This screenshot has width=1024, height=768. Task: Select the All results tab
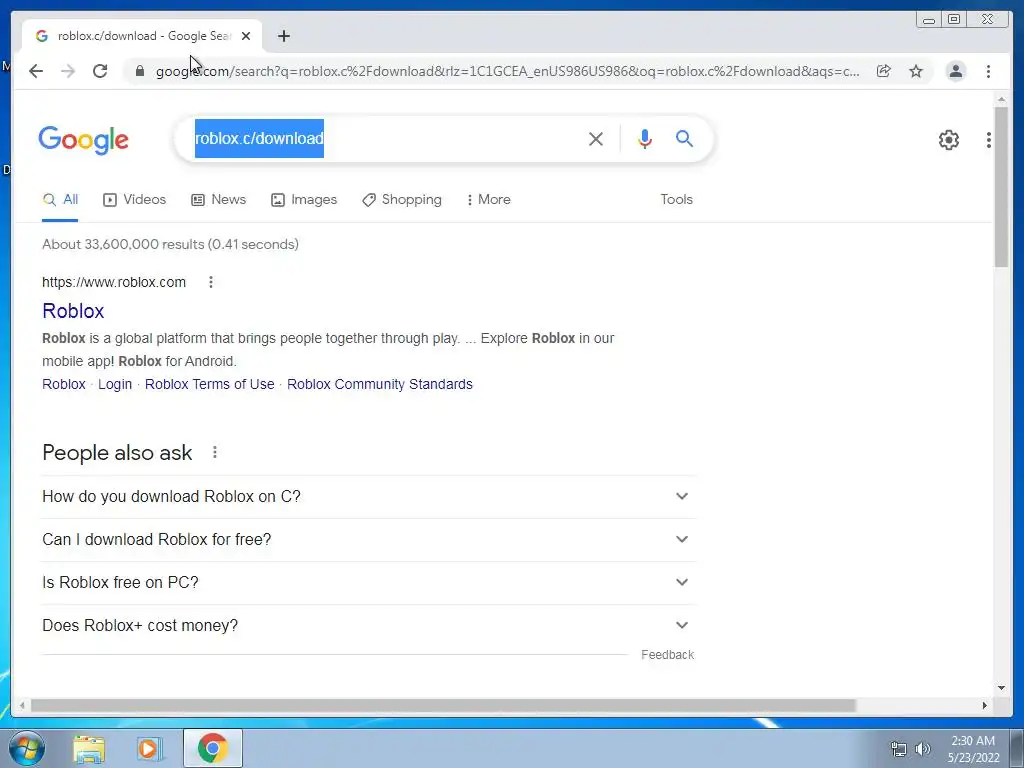(60, 199)
